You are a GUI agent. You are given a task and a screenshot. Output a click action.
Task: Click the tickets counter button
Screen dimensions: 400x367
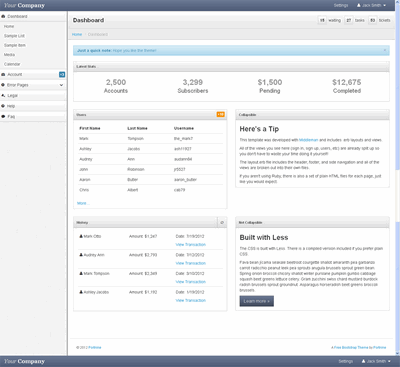(373, 20)
